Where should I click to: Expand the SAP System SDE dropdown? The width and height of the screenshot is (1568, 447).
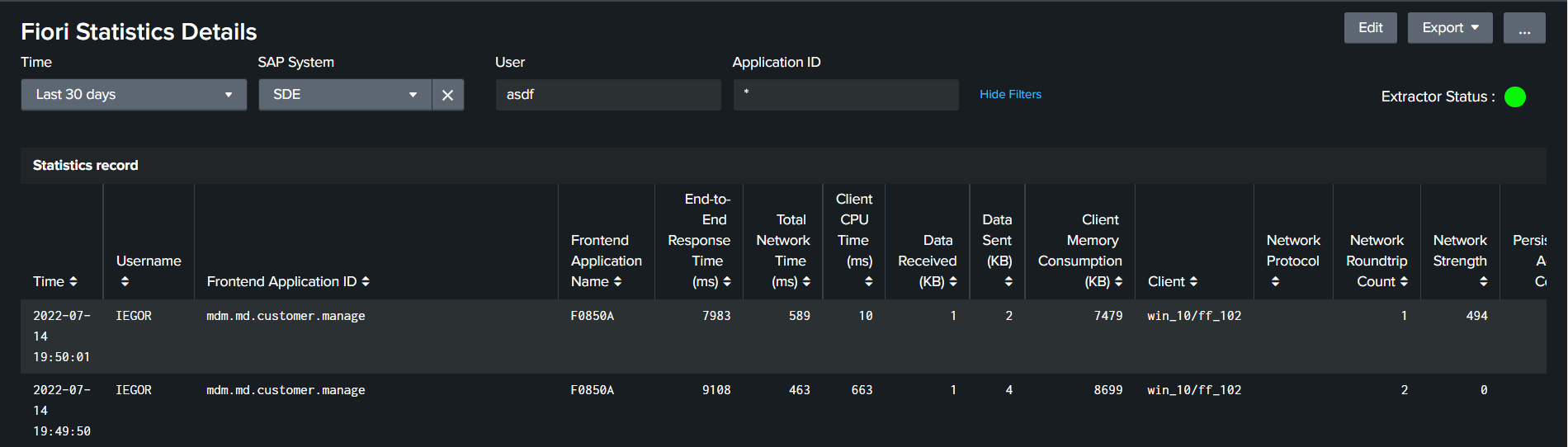point(345,95)
